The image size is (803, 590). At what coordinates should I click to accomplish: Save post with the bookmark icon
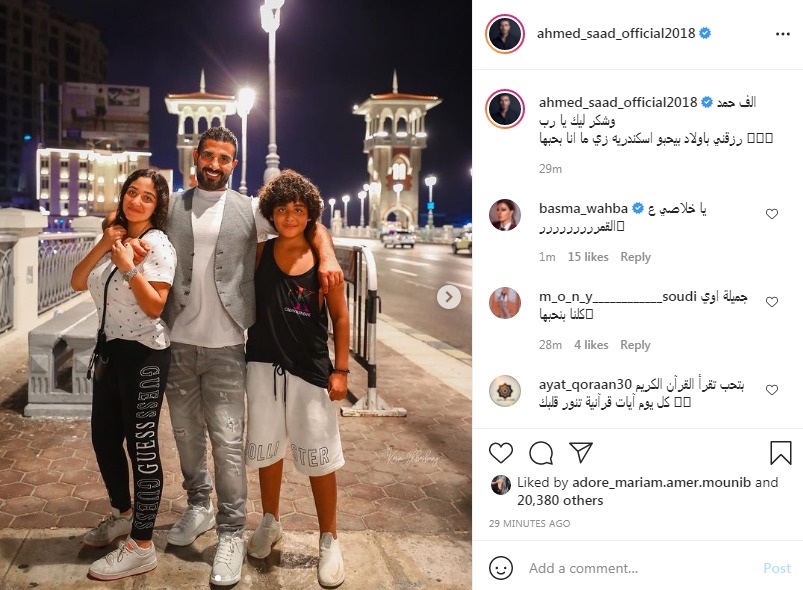[780, 453]
